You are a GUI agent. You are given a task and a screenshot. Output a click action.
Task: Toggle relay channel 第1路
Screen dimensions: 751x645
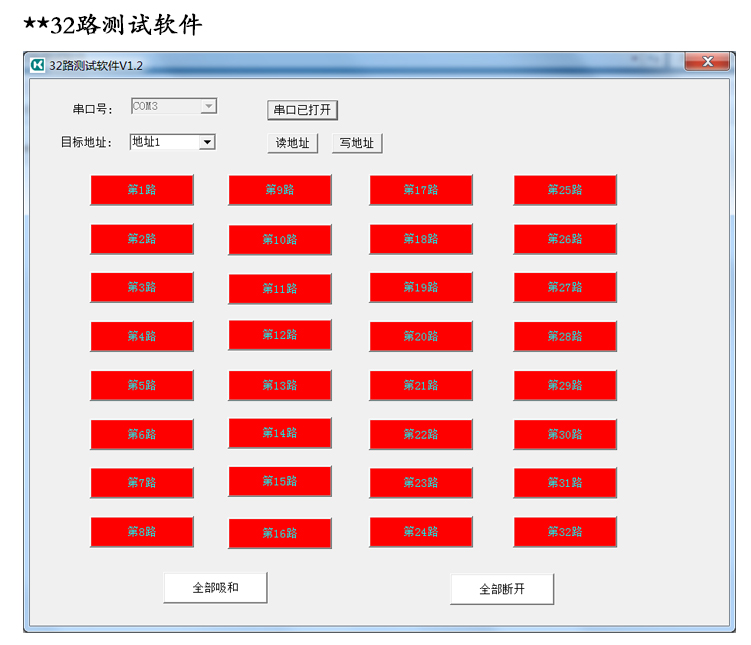[x=142, y=190]
